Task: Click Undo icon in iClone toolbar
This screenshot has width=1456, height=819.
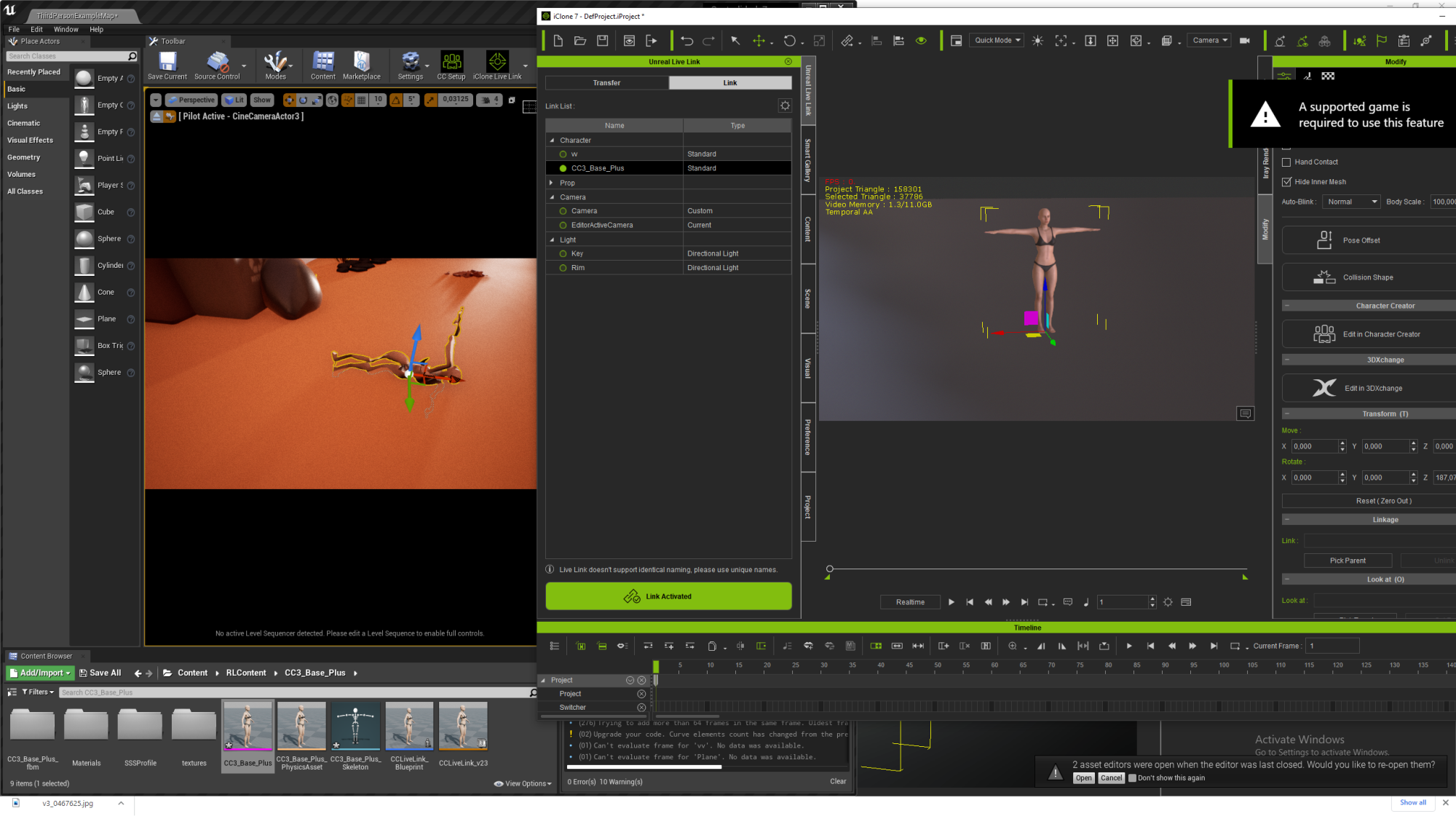Action: coord(687,41)
